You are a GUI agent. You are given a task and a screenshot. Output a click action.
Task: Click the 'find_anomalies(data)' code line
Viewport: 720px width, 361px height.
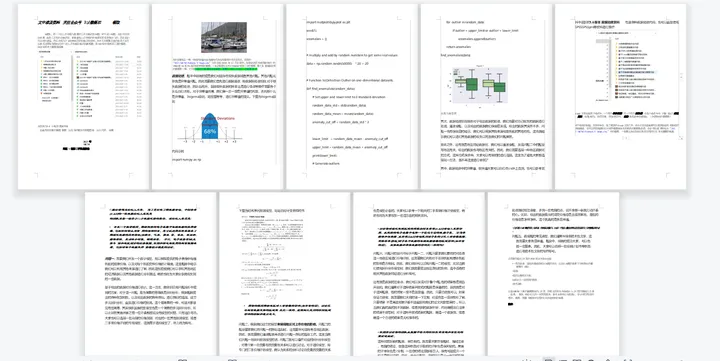pos(456,55)
